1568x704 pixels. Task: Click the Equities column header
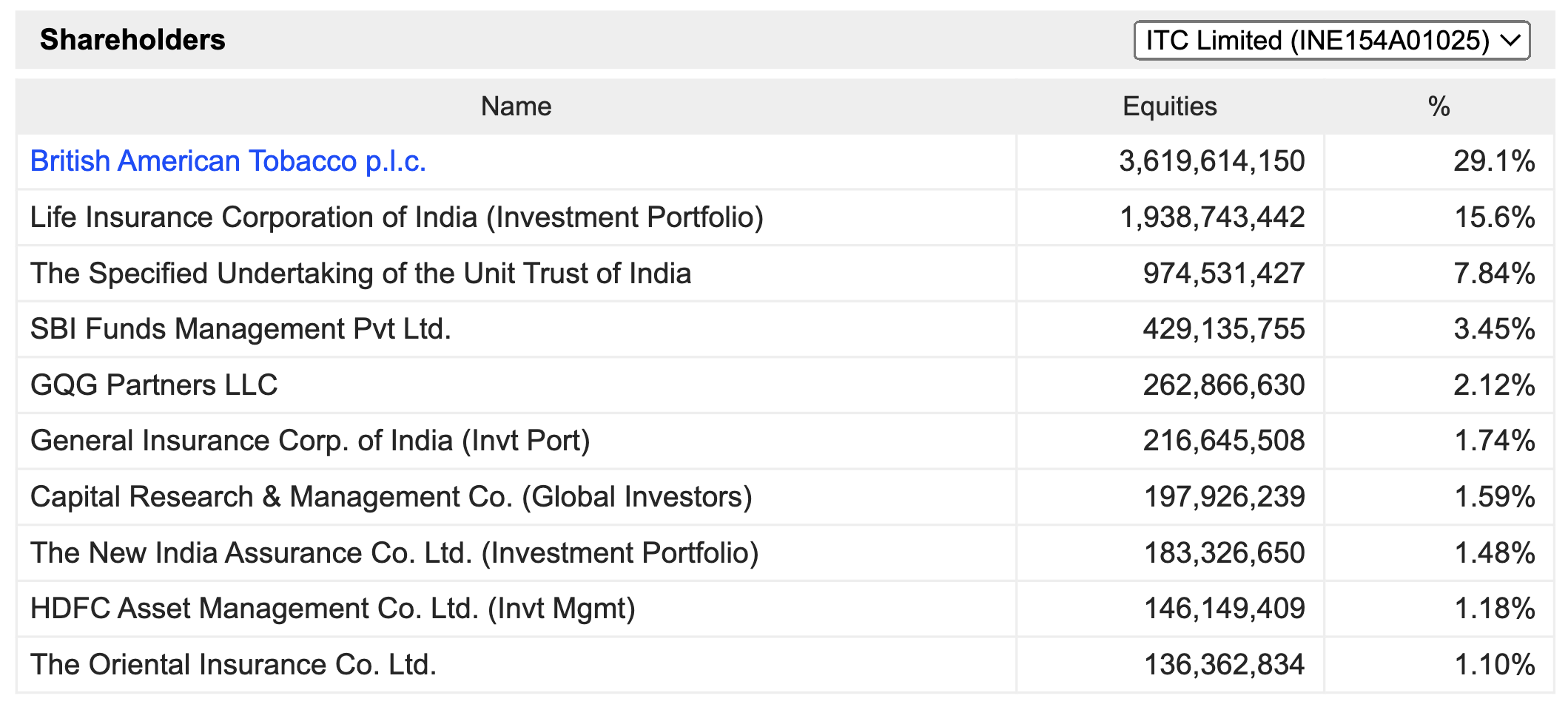tap(1169, 106)
